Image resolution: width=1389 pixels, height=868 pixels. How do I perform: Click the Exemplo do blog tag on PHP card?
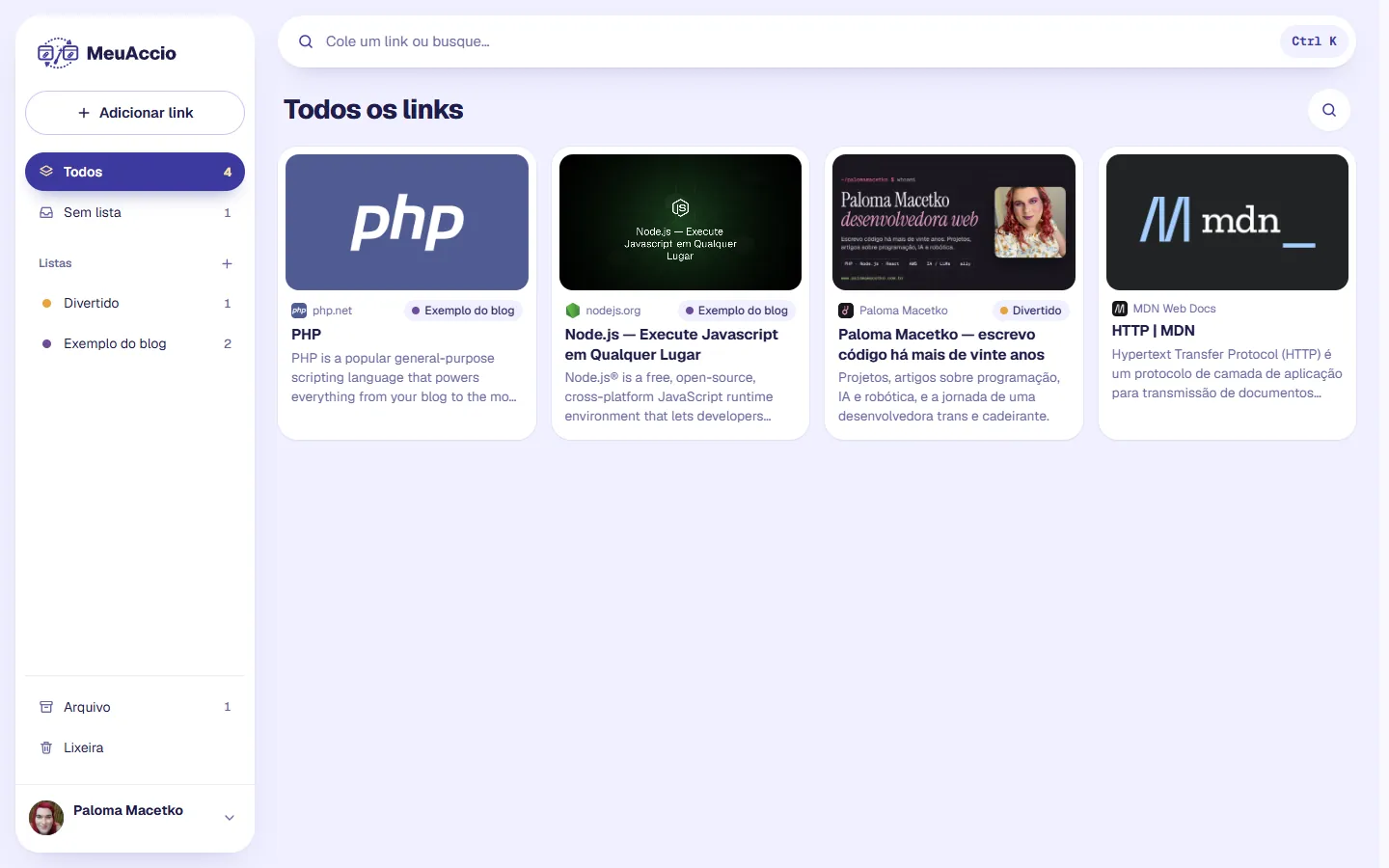[463, 311]
